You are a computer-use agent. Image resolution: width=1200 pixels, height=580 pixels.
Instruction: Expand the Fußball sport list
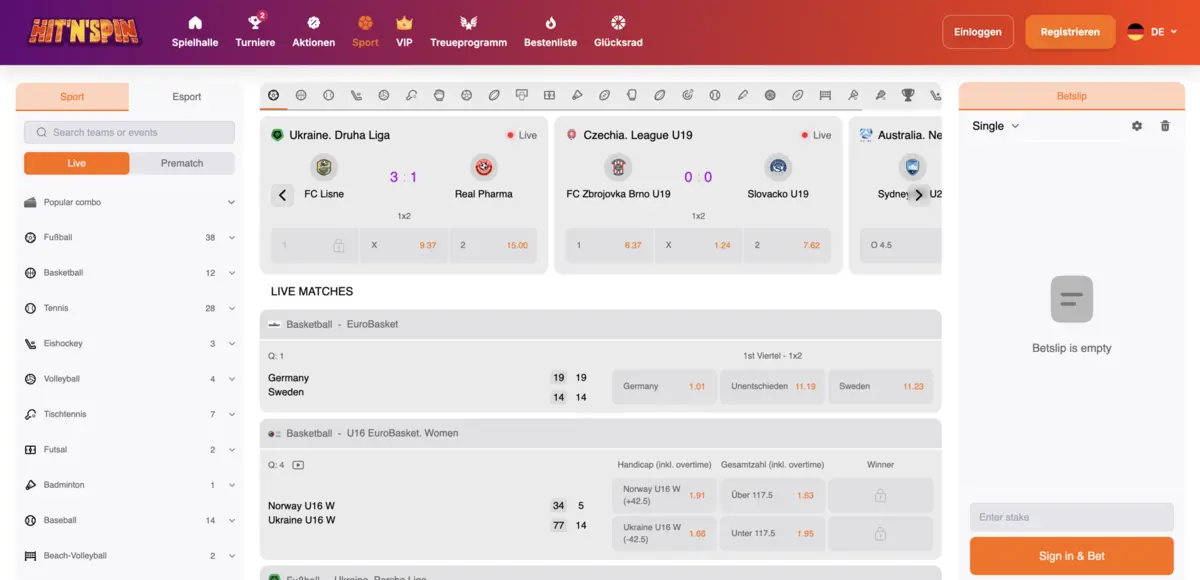(x=231, y=238)
